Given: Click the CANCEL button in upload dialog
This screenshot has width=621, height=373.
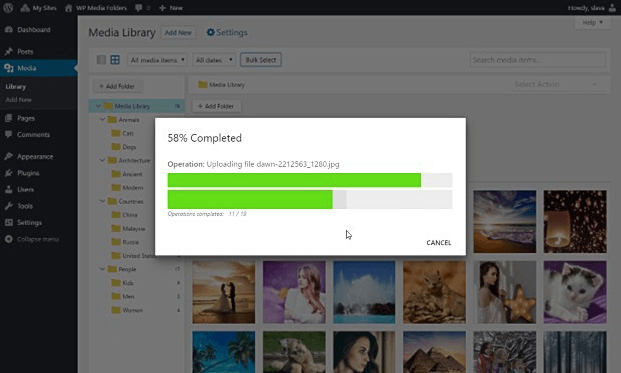Looking at the screenshot, I should pos(438,243).
